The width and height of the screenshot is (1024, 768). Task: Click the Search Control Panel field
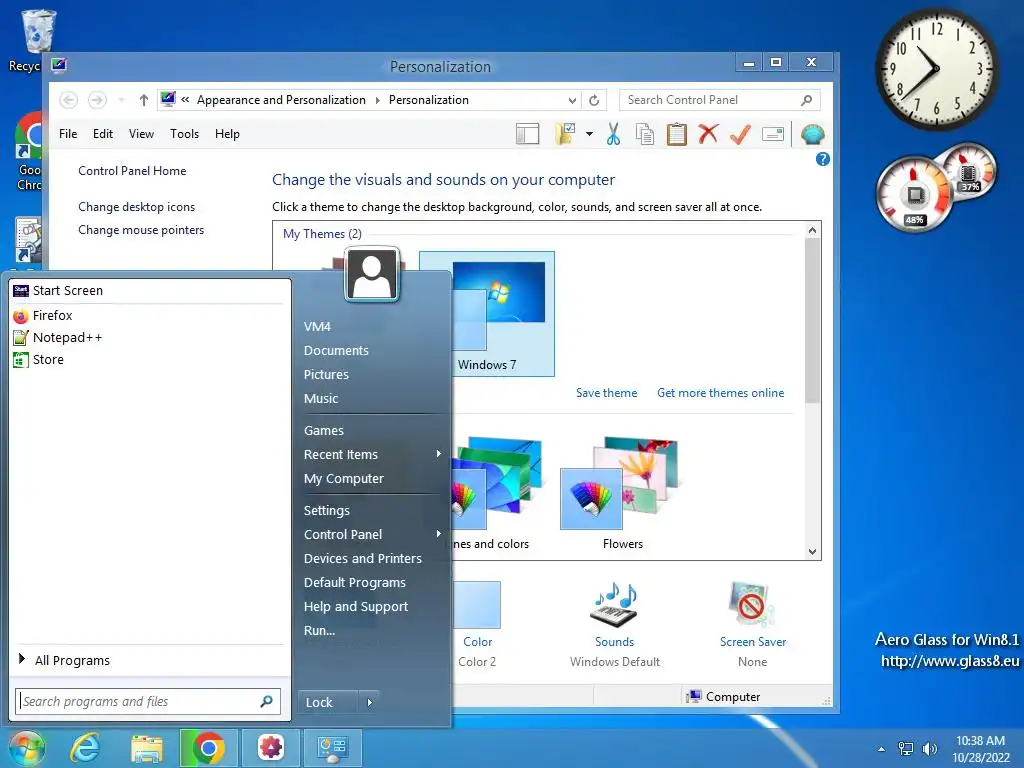[x=719, y=100]
